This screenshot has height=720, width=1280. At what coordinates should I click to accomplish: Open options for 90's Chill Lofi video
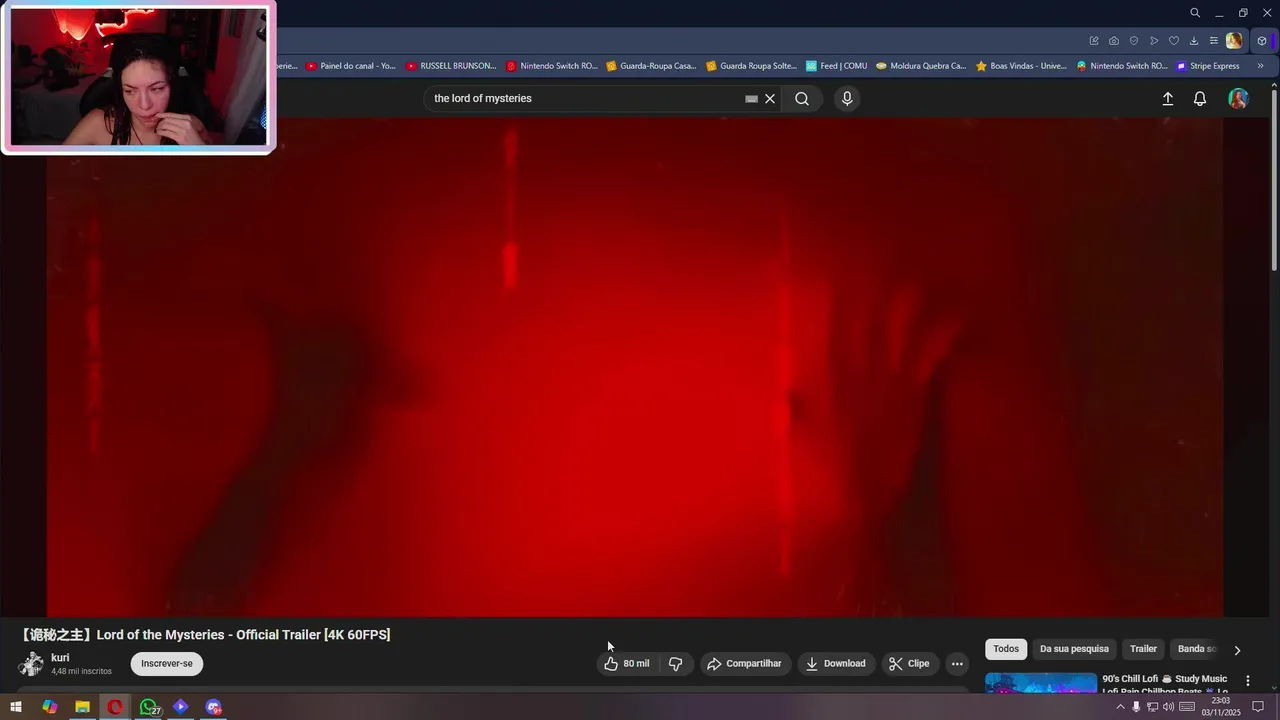point(1247,681)
